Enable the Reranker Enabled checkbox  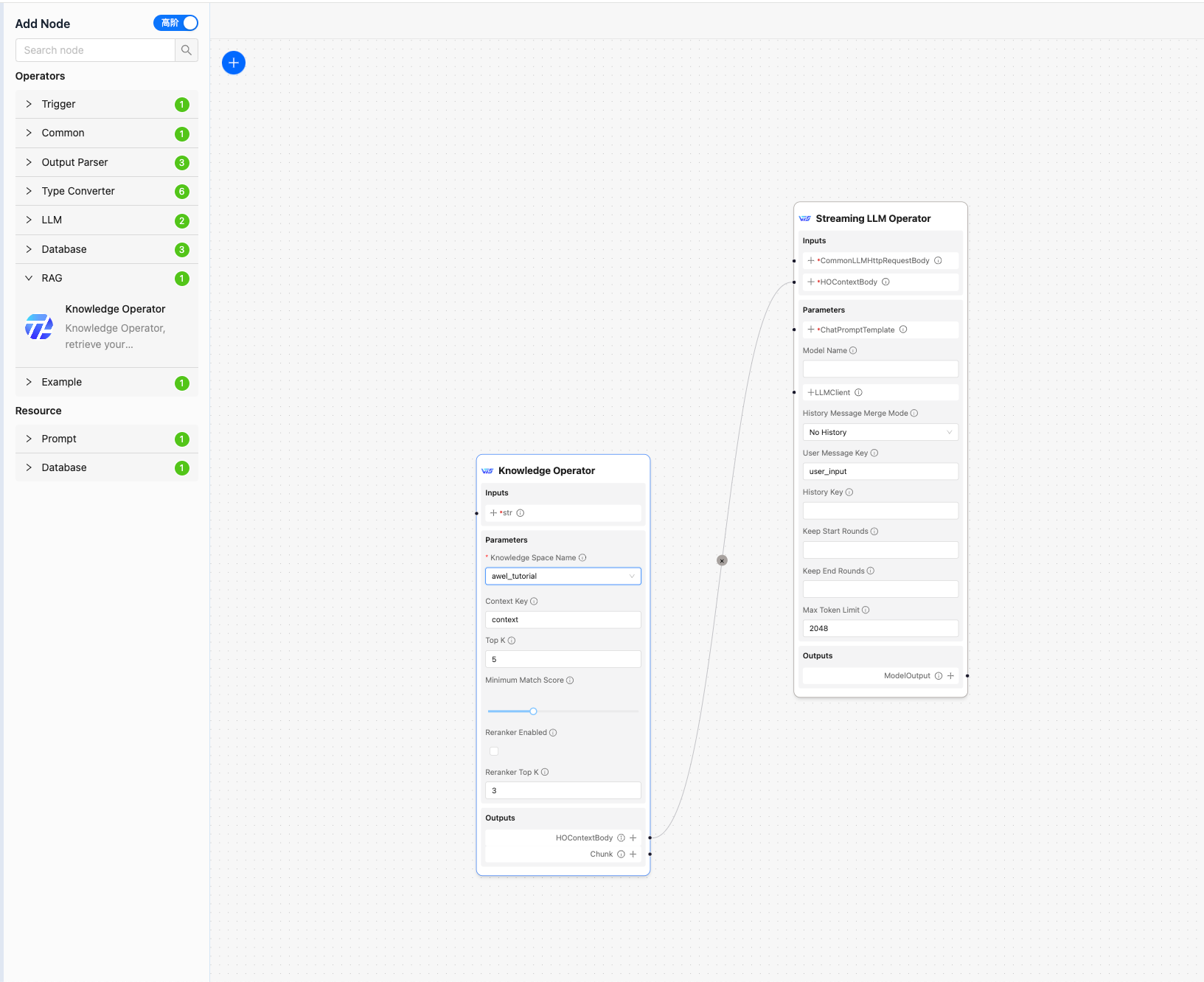click(x=494, y=751)
